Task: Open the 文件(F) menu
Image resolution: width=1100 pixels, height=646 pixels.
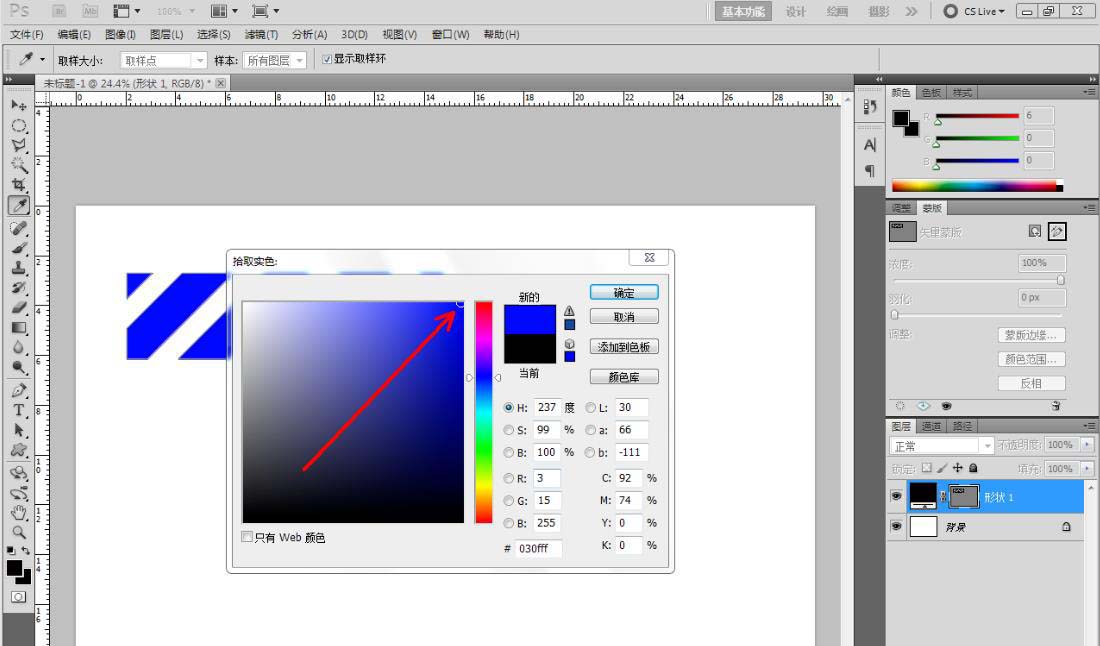Action: point(27,34)
